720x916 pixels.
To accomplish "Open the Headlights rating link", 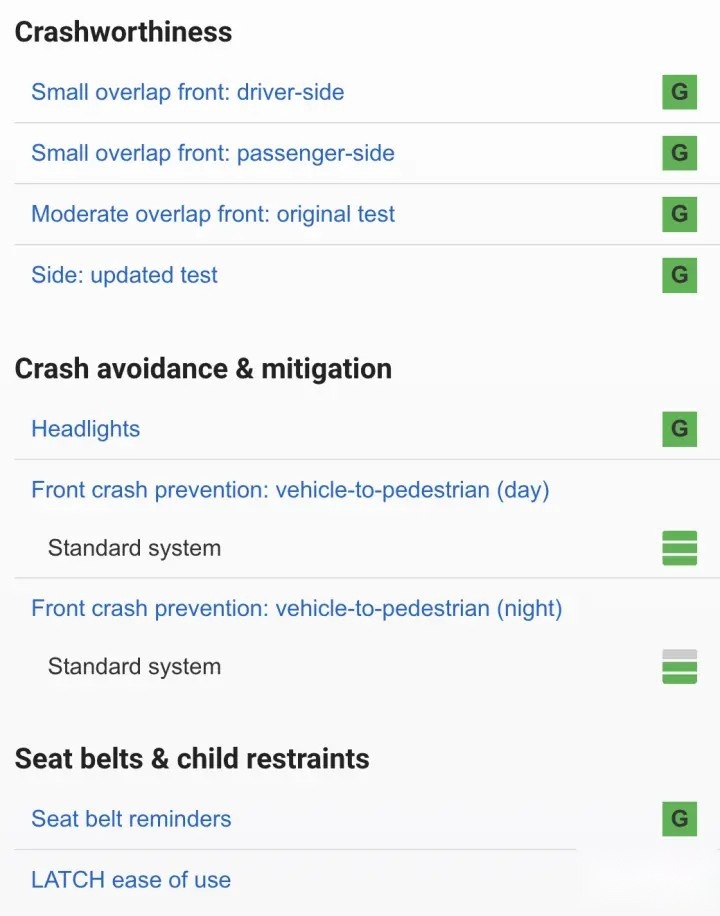I will coord(85,429).
